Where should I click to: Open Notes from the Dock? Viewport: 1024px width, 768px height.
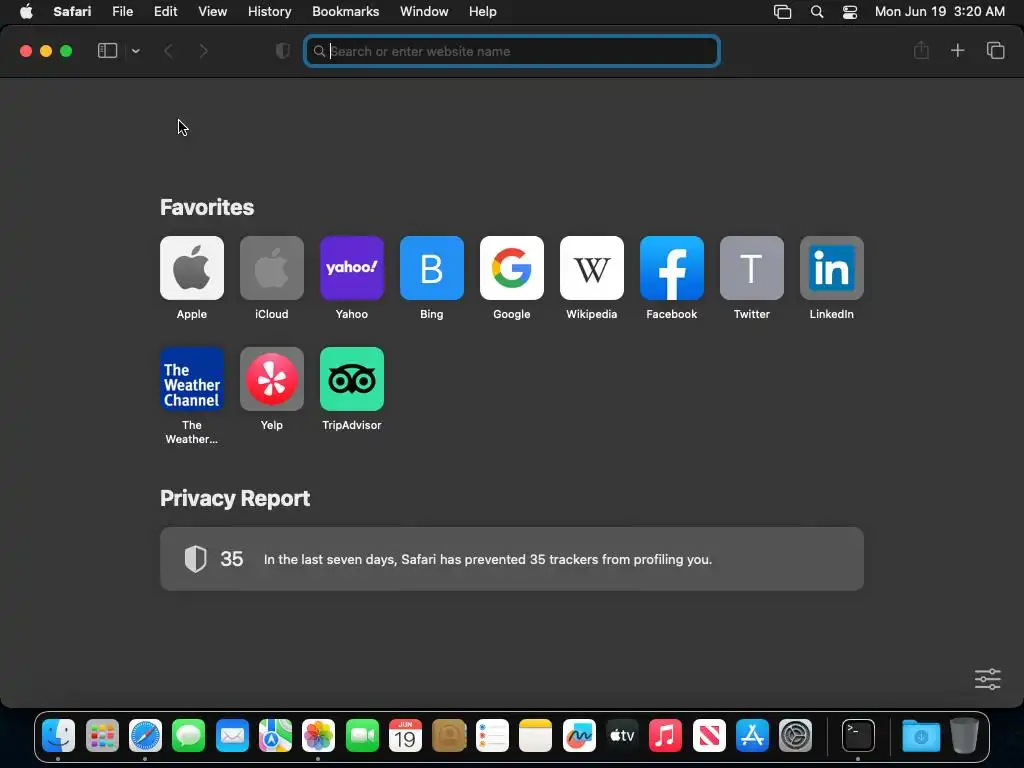pos(536,736)
